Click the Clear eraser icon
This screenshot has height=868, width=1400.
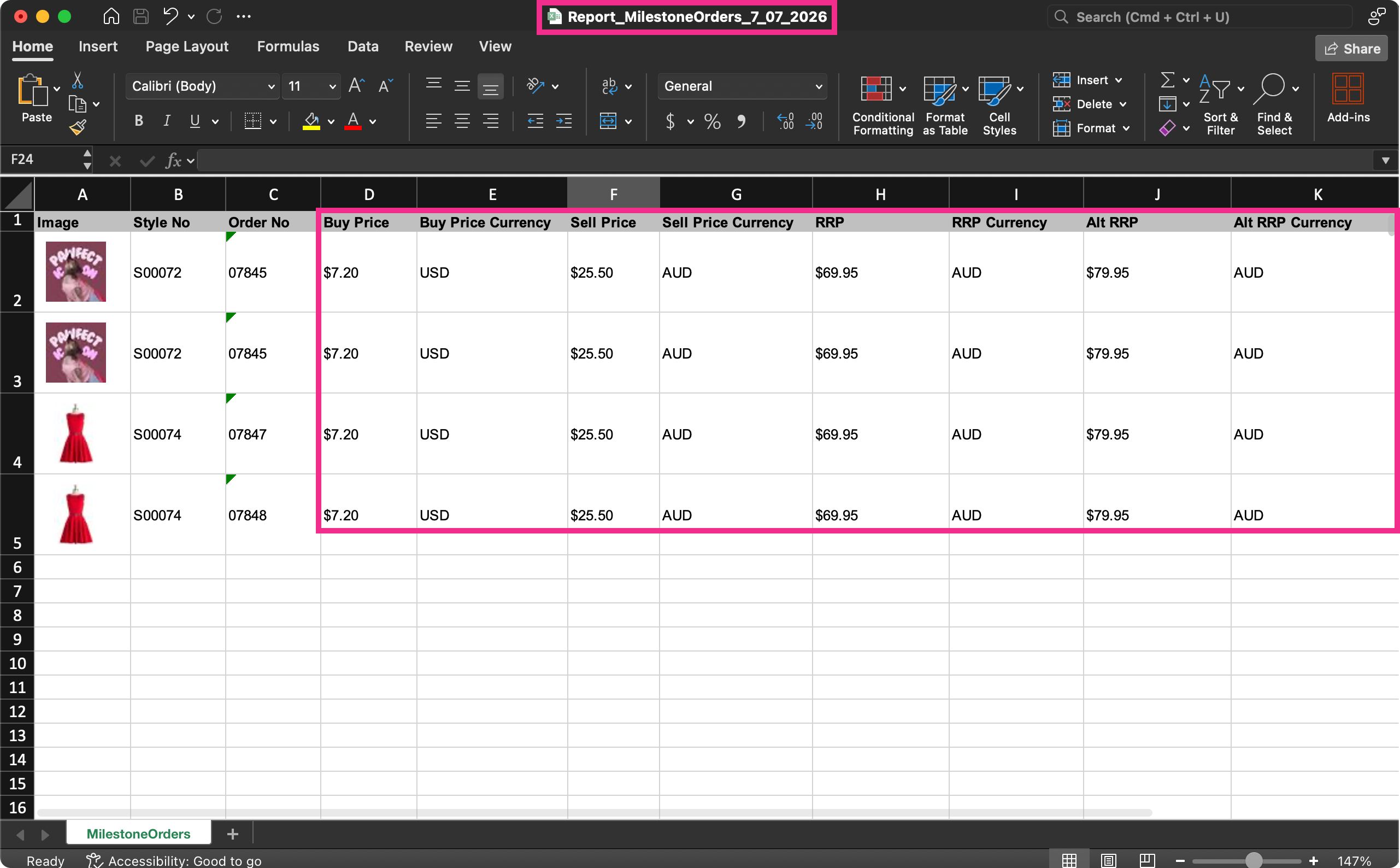(1167, 128)
